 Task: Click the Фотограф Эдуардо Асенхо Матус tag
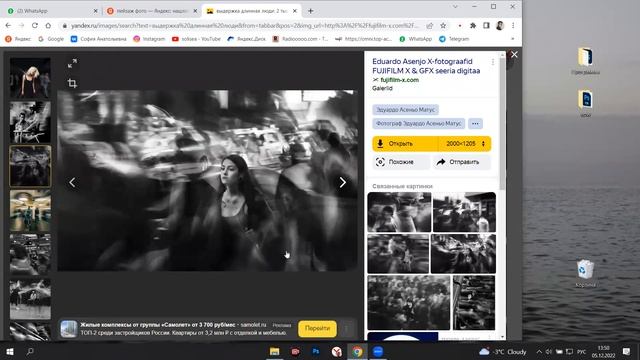418,123
